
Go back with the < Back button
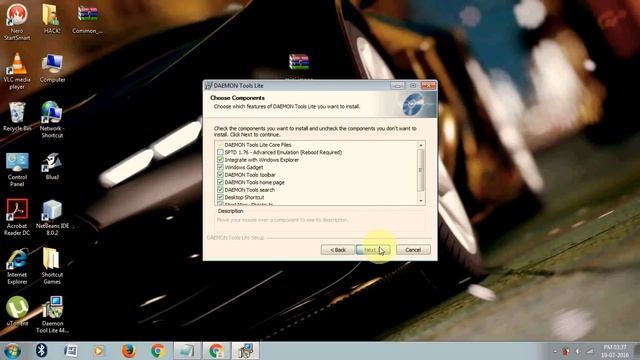point(338,250)
